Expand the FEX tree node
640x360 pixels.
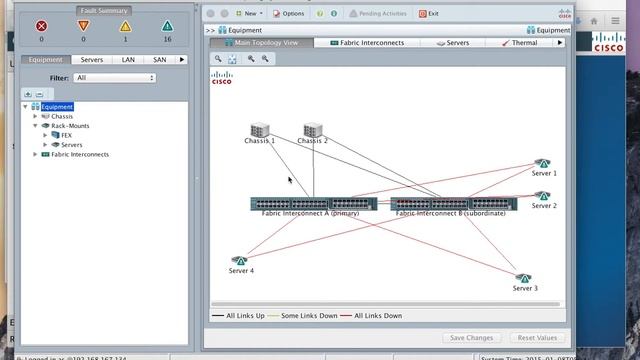45,135
